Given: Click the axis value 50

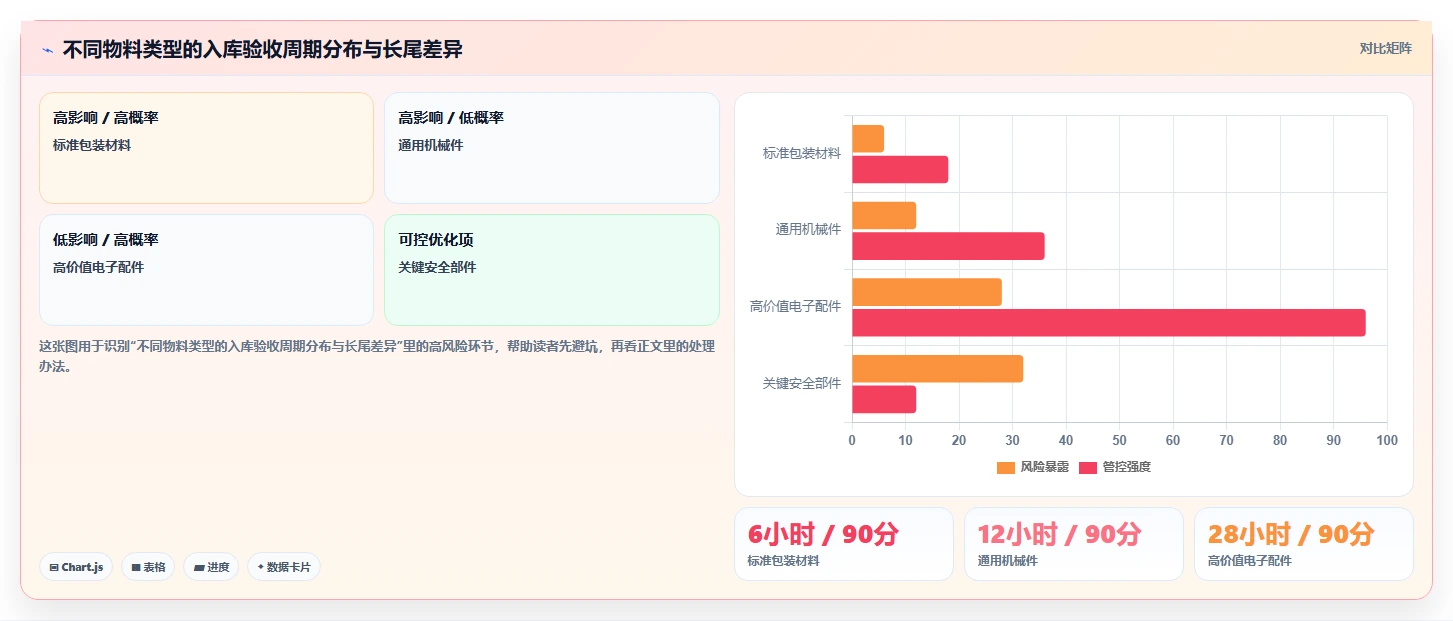Looking at the screenshot, I should click(x=1119, y=440).
